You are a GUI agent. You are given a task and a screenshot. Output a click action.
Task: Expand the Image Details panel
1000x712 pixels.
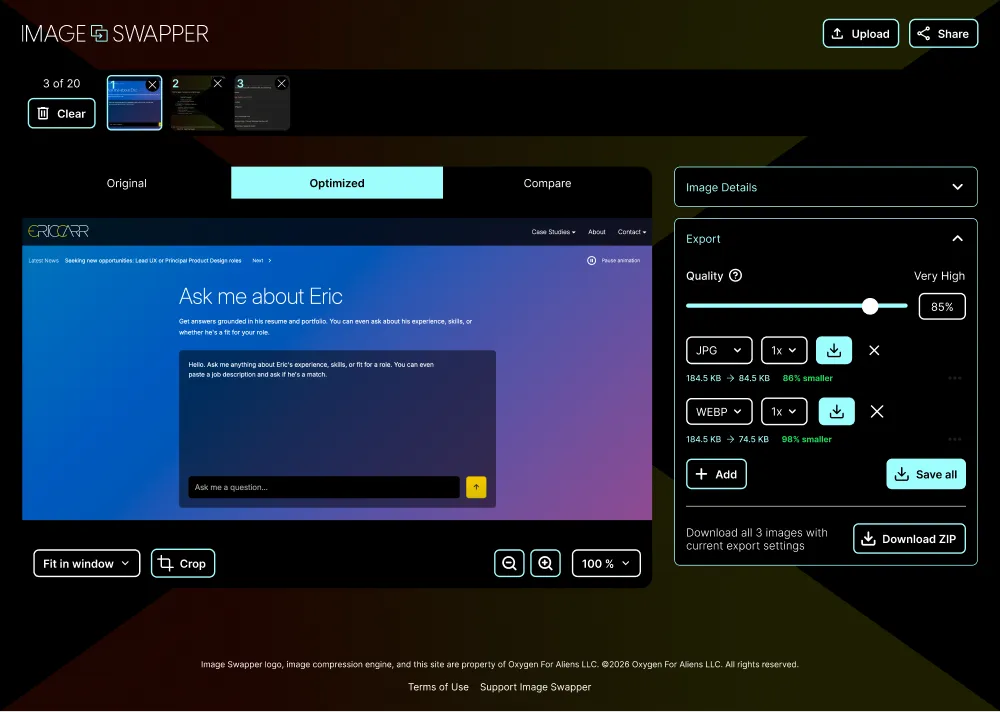[825, 187]
